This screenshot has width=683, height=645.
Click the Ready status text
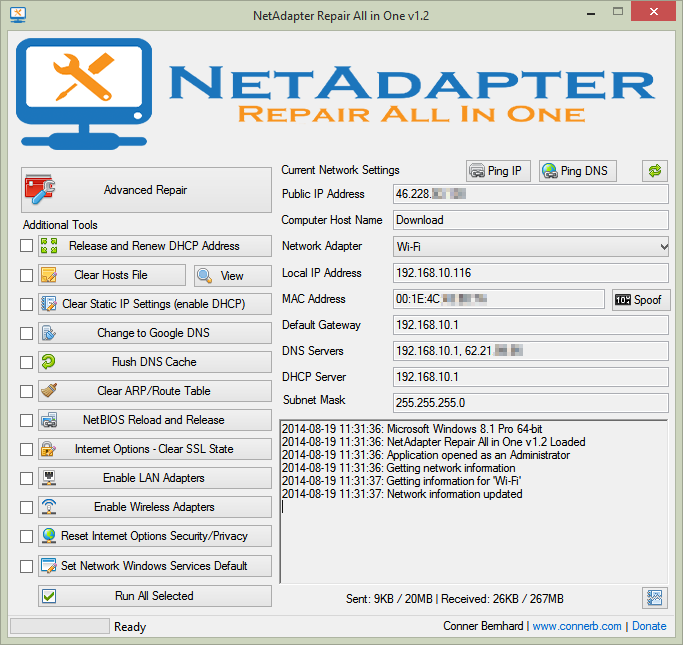(130, 627)
